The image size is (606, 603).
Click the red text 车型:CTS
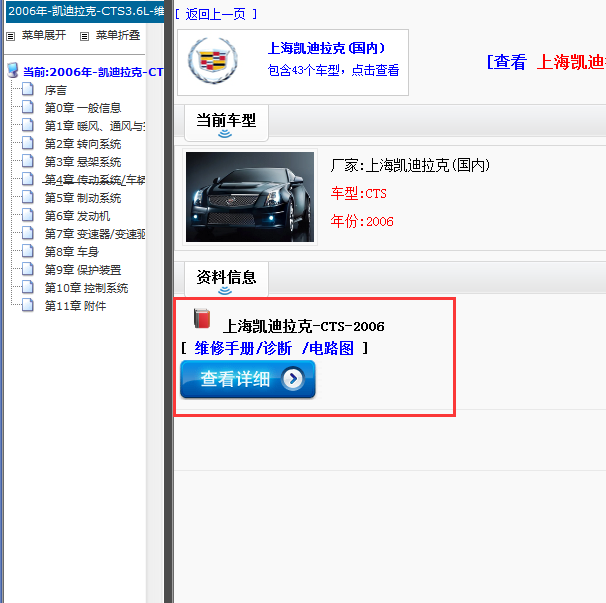coord(359,193)
